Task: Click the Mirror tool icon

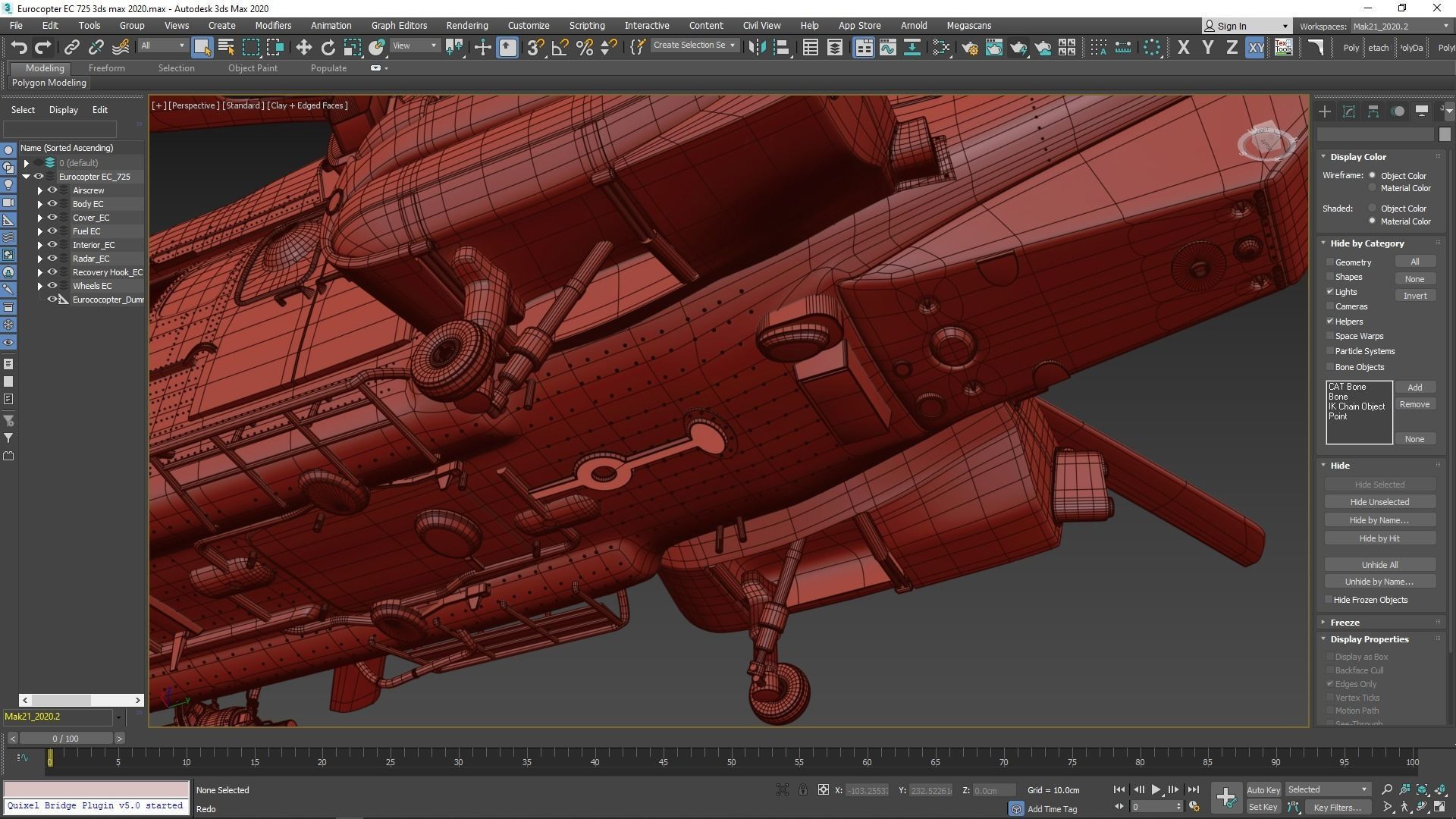Action: pos(756,48)
